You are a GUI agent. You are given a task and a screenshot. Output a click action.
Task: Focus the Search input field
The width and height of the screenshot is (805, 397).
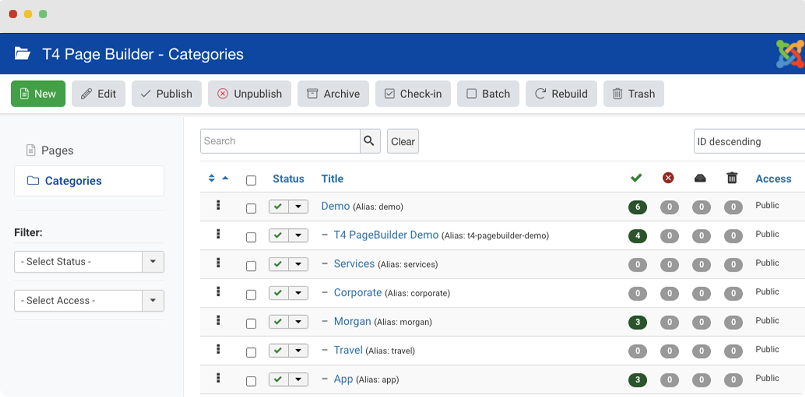click(280, 141)
